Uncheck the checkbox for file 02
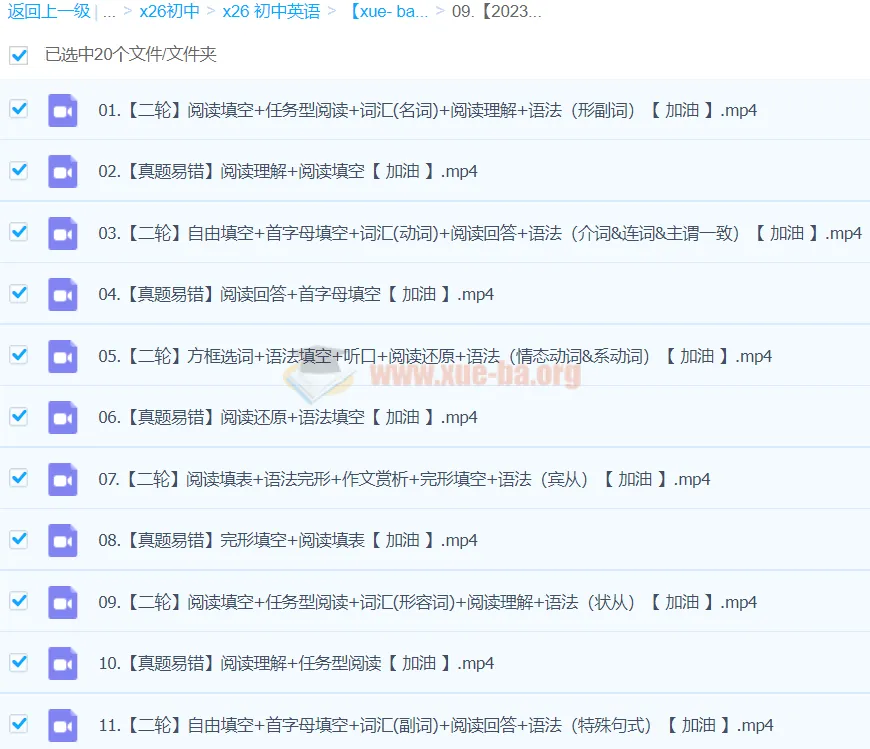 [19, 170]
